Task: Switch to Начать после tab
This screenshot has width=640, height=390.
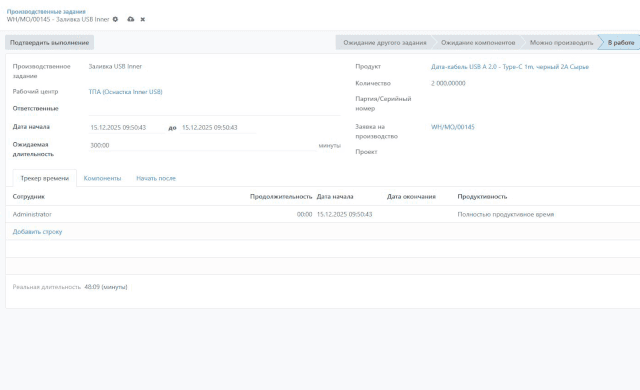Action: pos(156,178)
